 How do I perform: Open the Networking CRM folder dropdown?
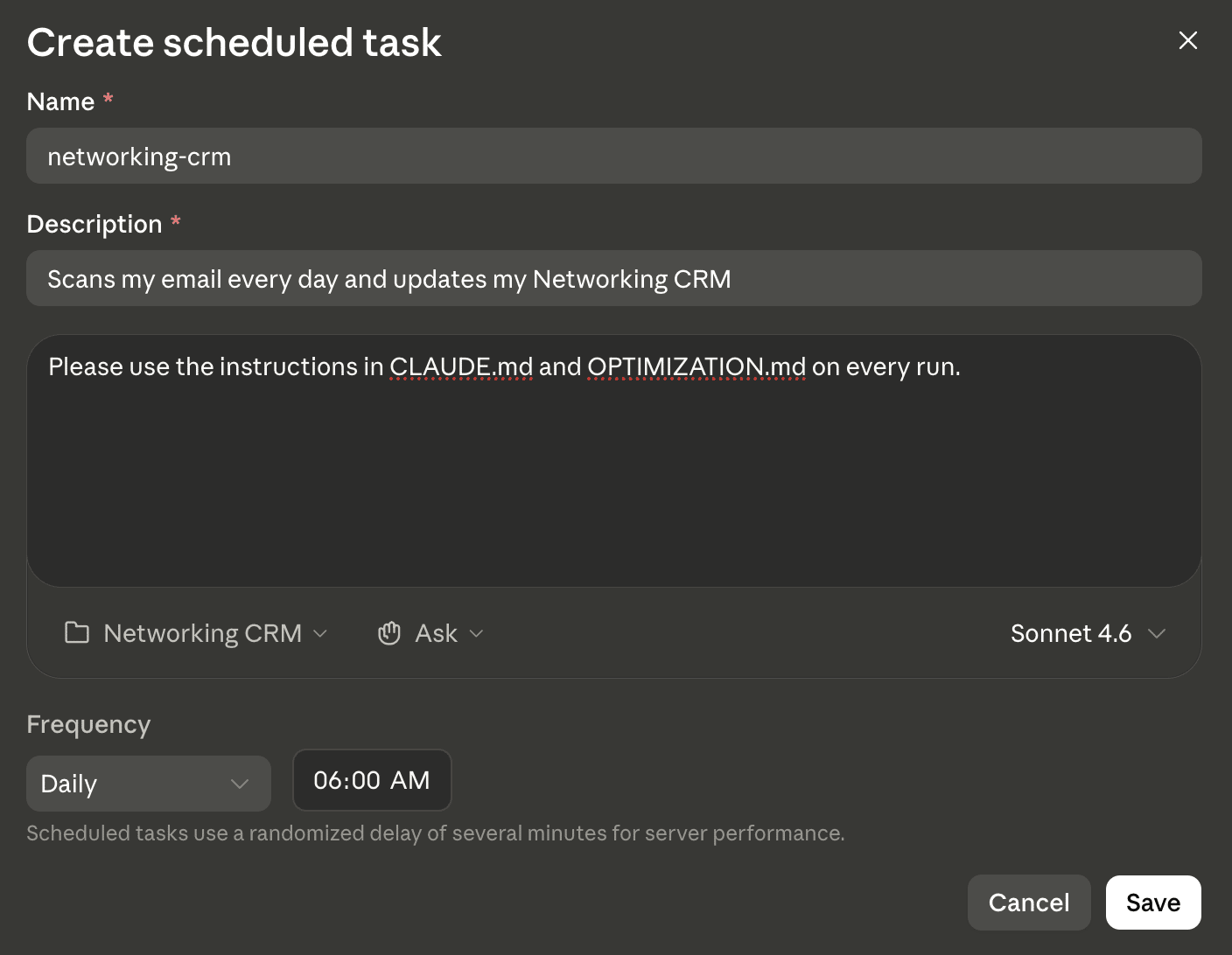point(197,632)
